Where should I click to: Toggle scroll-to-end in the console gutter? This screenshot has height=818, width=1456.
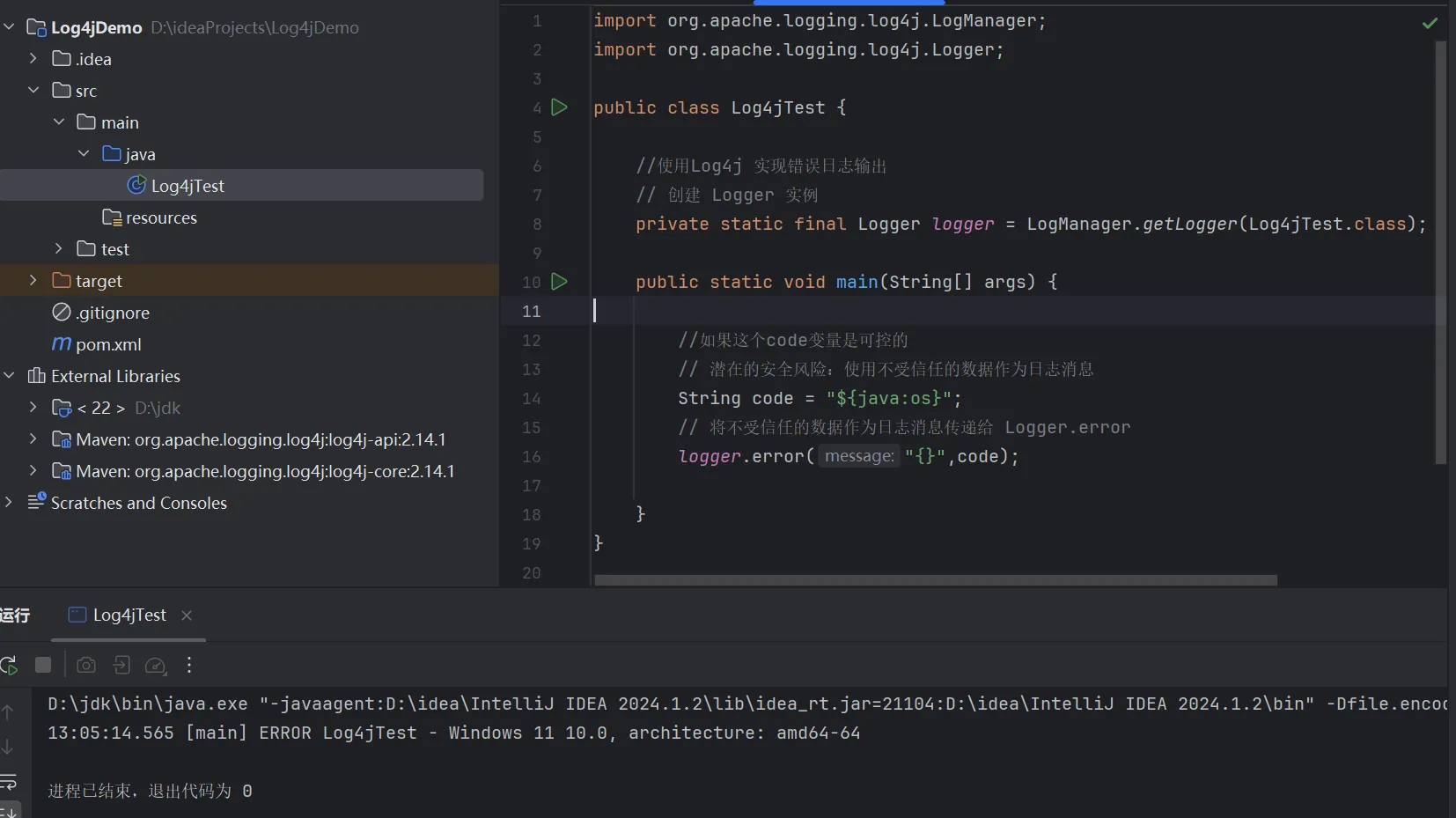[x=9, y=810]
